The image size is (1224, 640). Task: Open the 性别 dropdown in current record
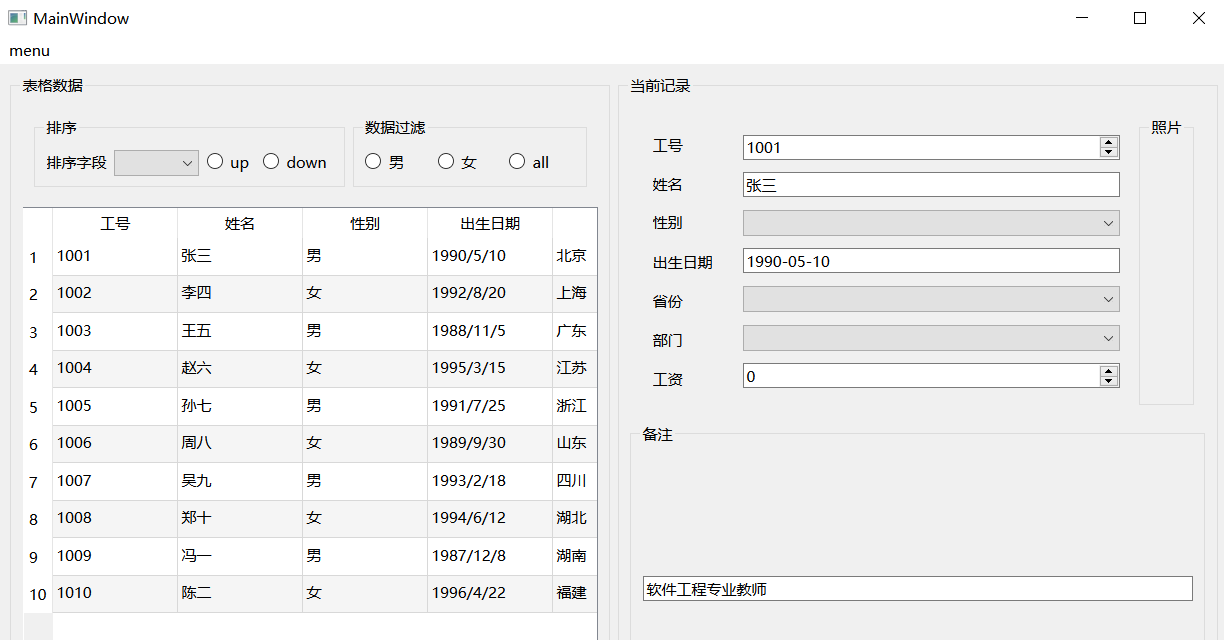[x=931, y=223]
